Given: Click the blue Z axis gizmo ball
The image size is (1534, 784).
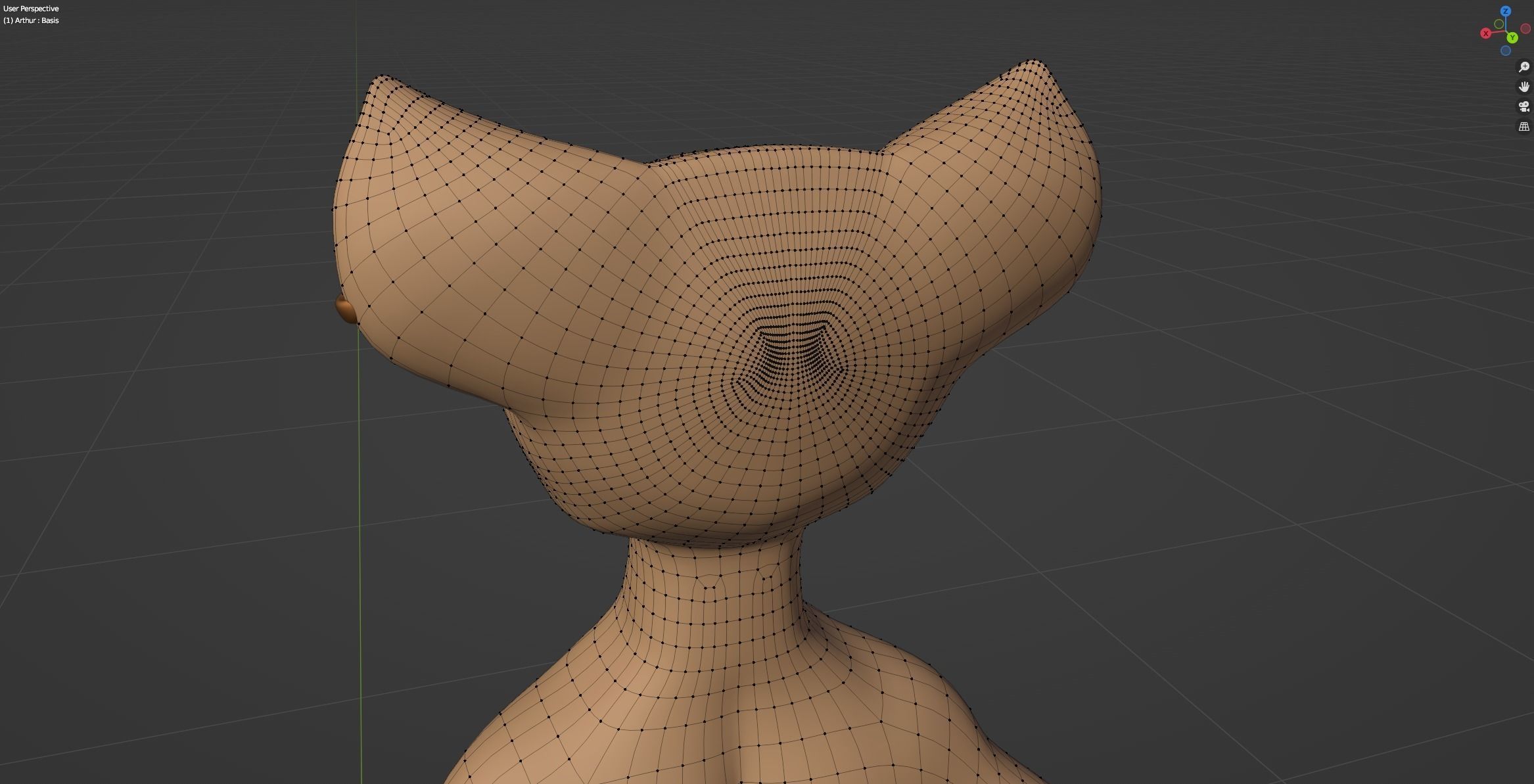Looking at the screenshot, I should point(1506,11).
